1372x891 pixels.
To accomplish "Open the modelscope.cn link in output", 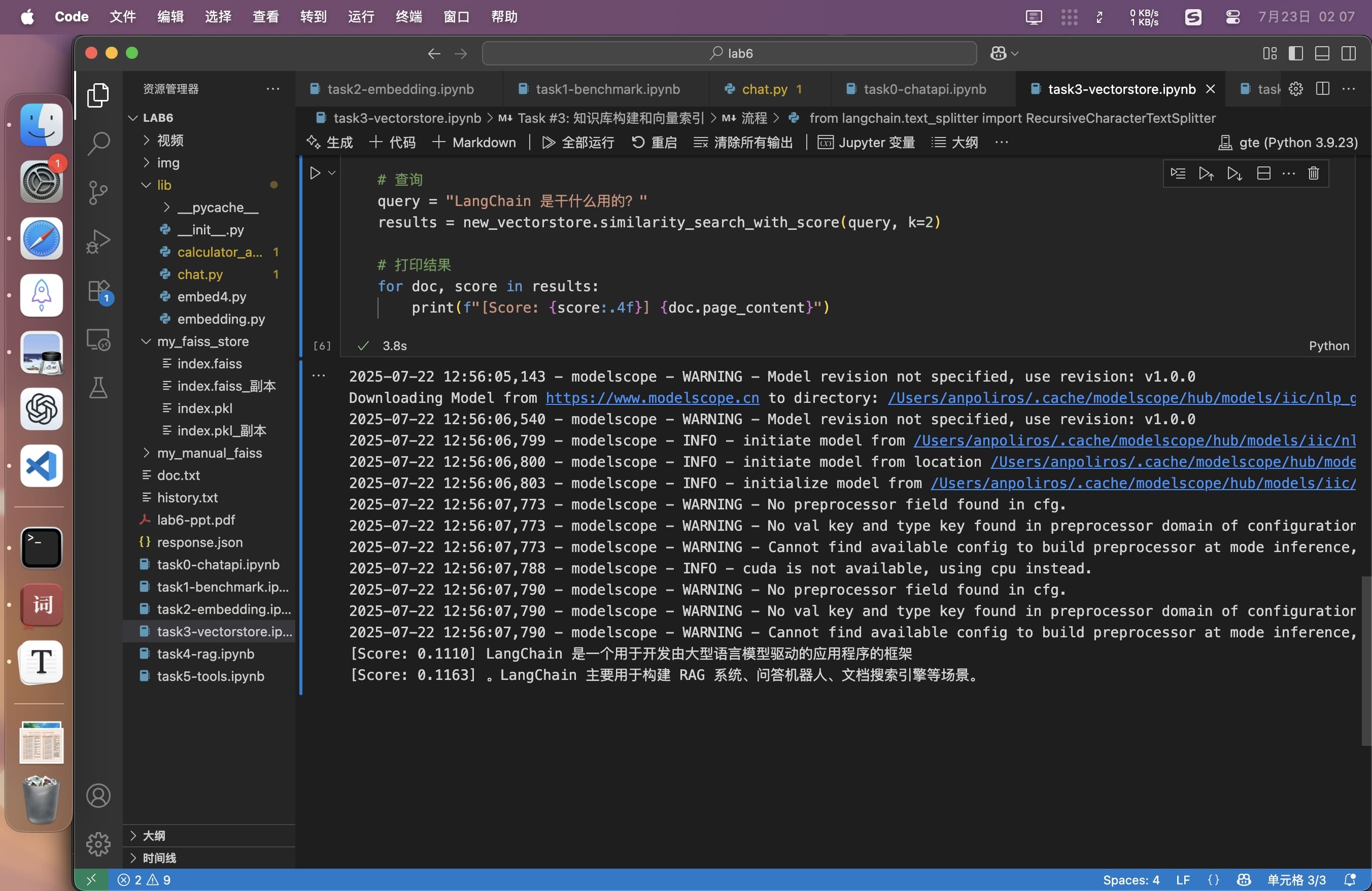I will coord(652,398).
